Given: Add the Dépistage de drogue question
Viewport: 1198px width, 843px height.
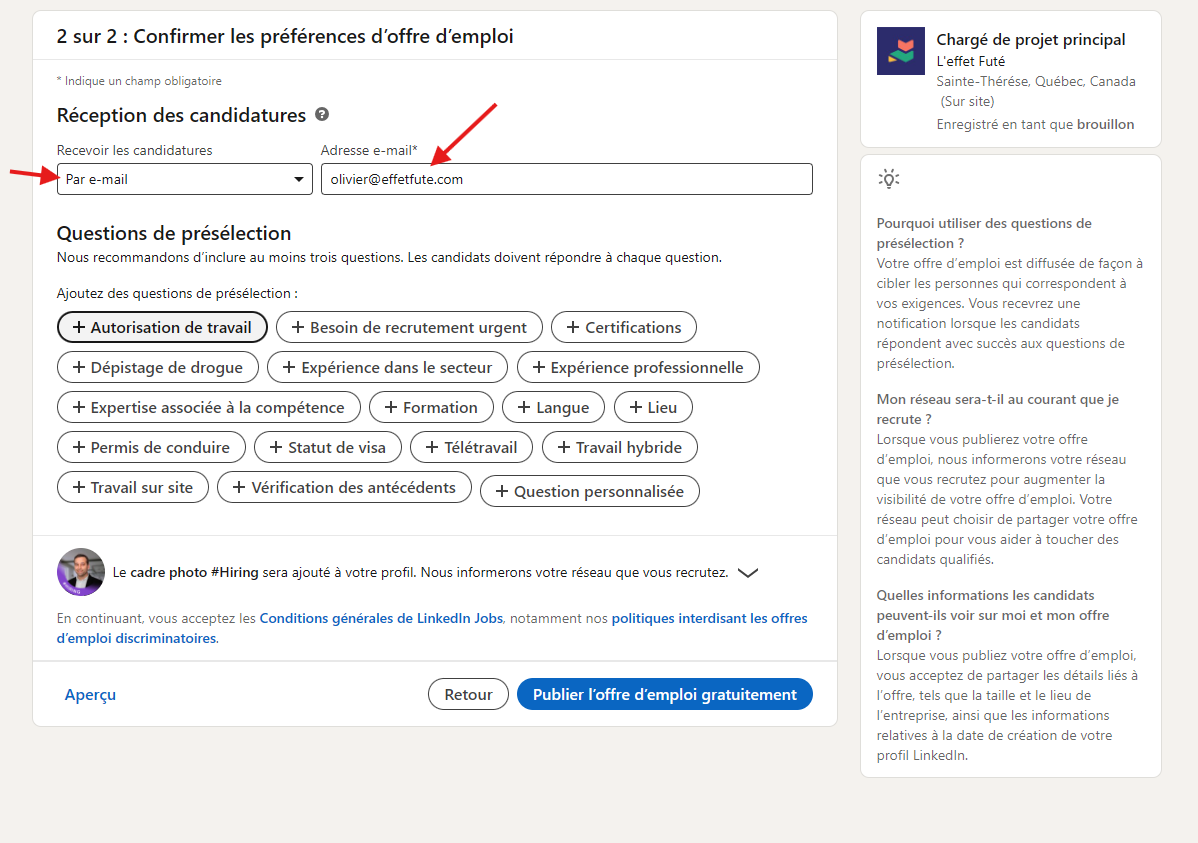Looking at the screenshot, I should click(x=157, y=367).
